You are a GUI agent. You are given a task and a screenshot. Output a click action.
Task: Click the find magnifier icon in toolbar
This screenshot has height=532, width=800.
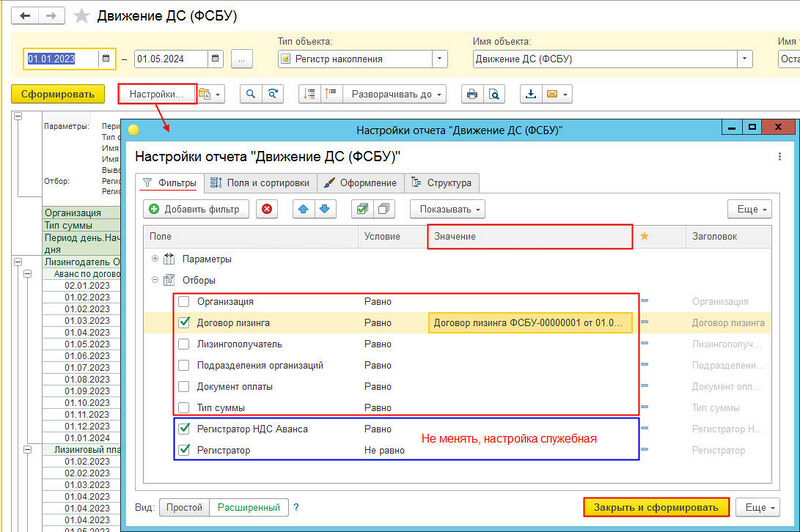click(x=250, y=94)
